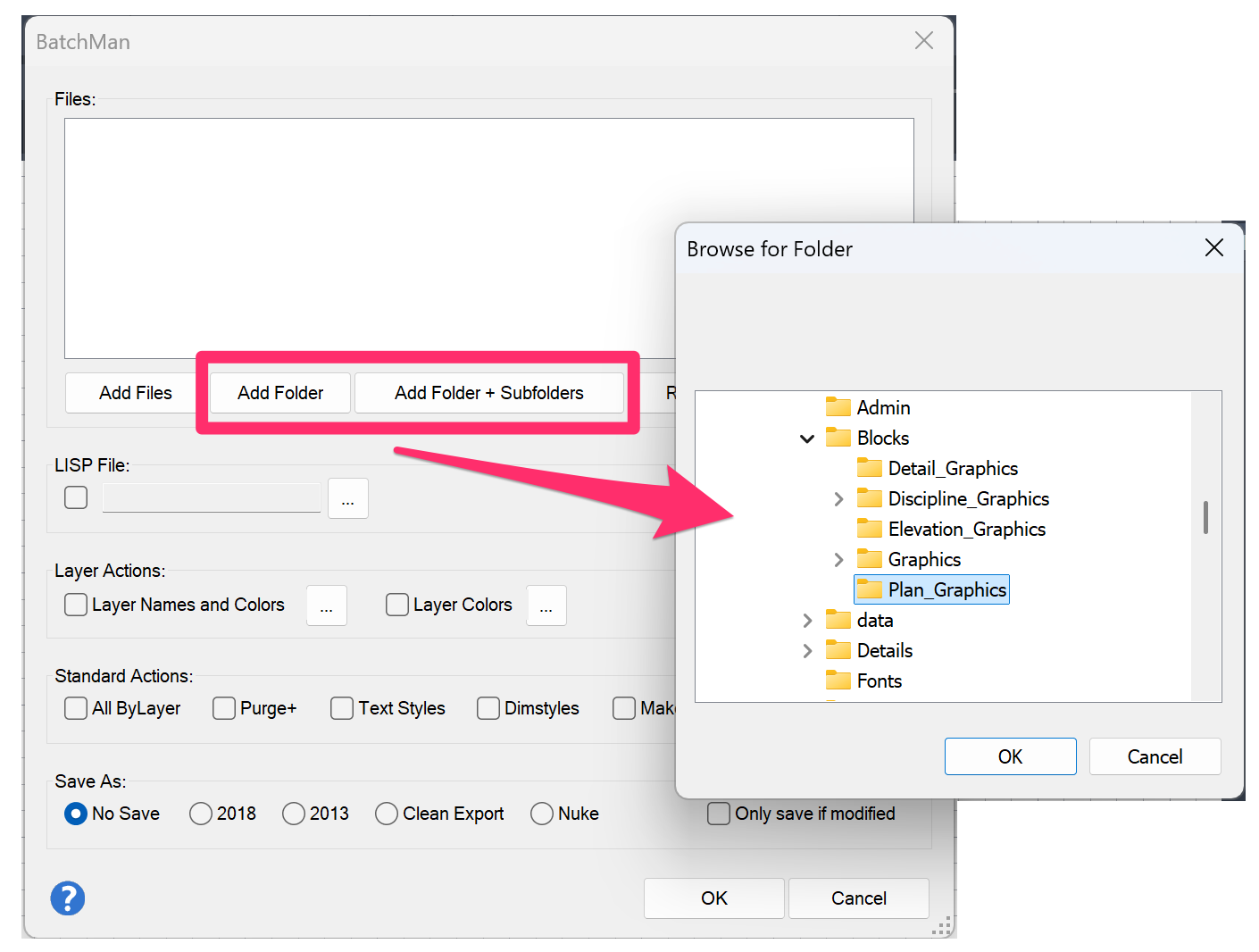Viewport: 1259px width, 952px height.
Task: Click the Blocks folder icon
Action: (838, 438)
